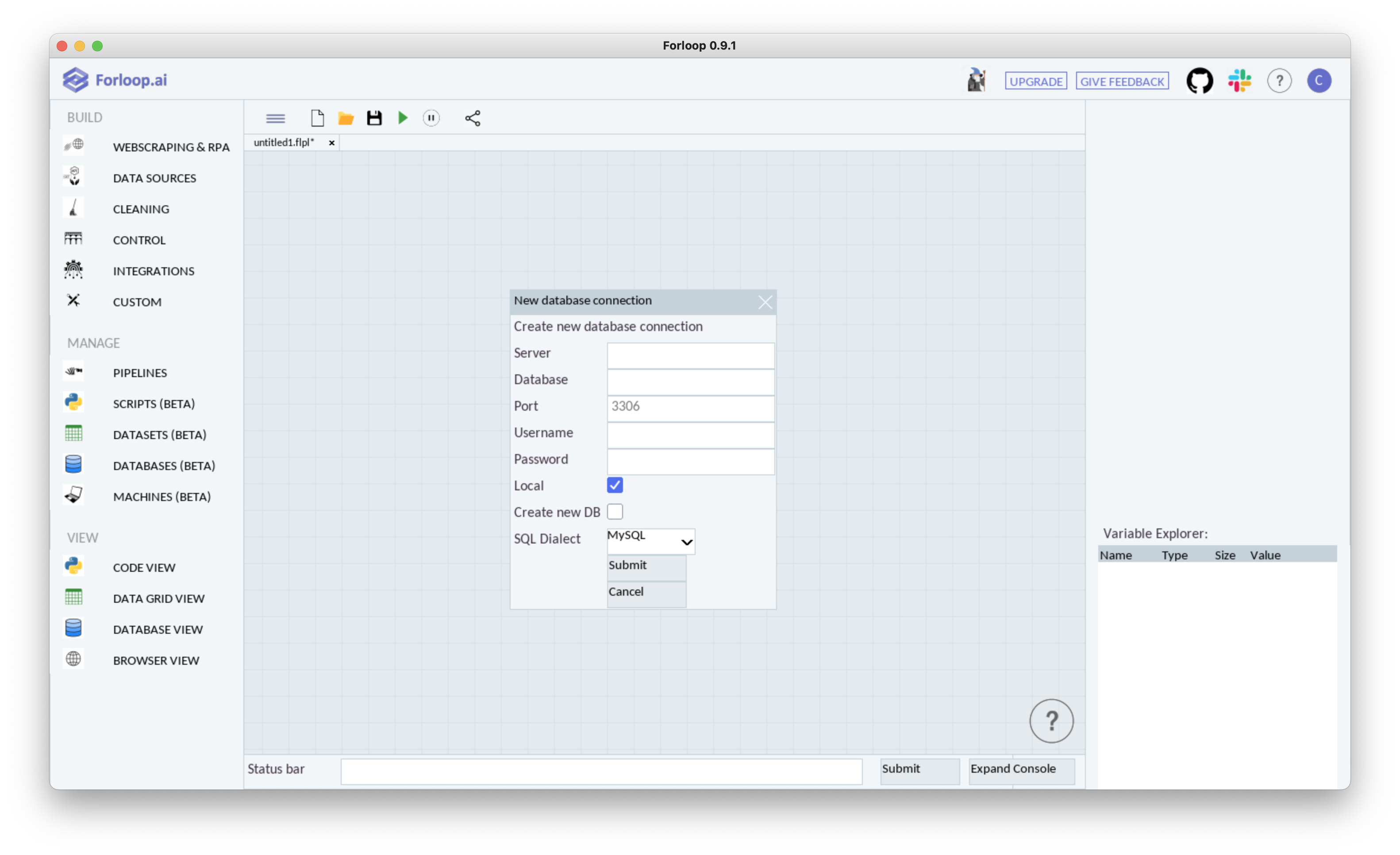Pause pipeline execution
Viewport: 1400px width, 855px height.
(431, 118)
